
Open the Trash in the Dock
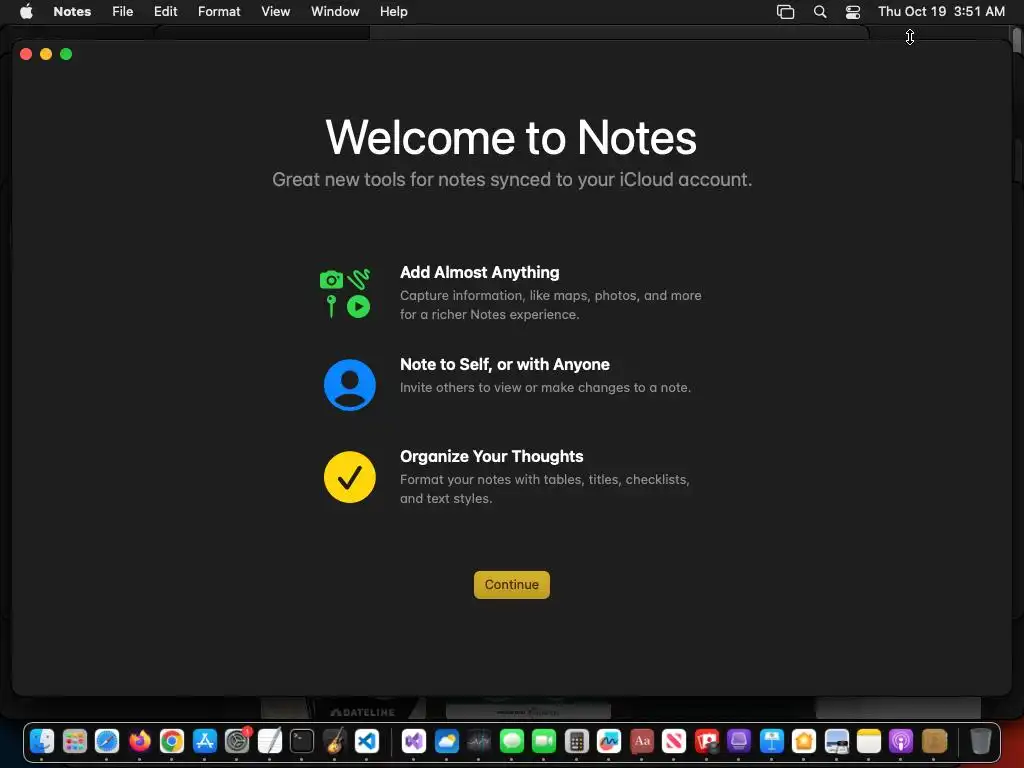pos(980,741)
